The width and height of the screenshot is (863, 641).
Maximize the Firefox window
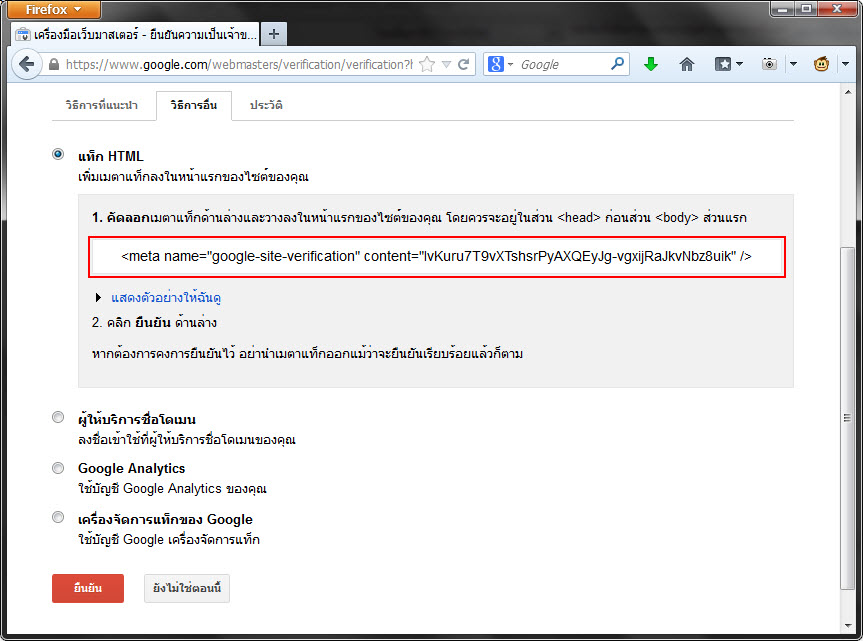[806, 9]
